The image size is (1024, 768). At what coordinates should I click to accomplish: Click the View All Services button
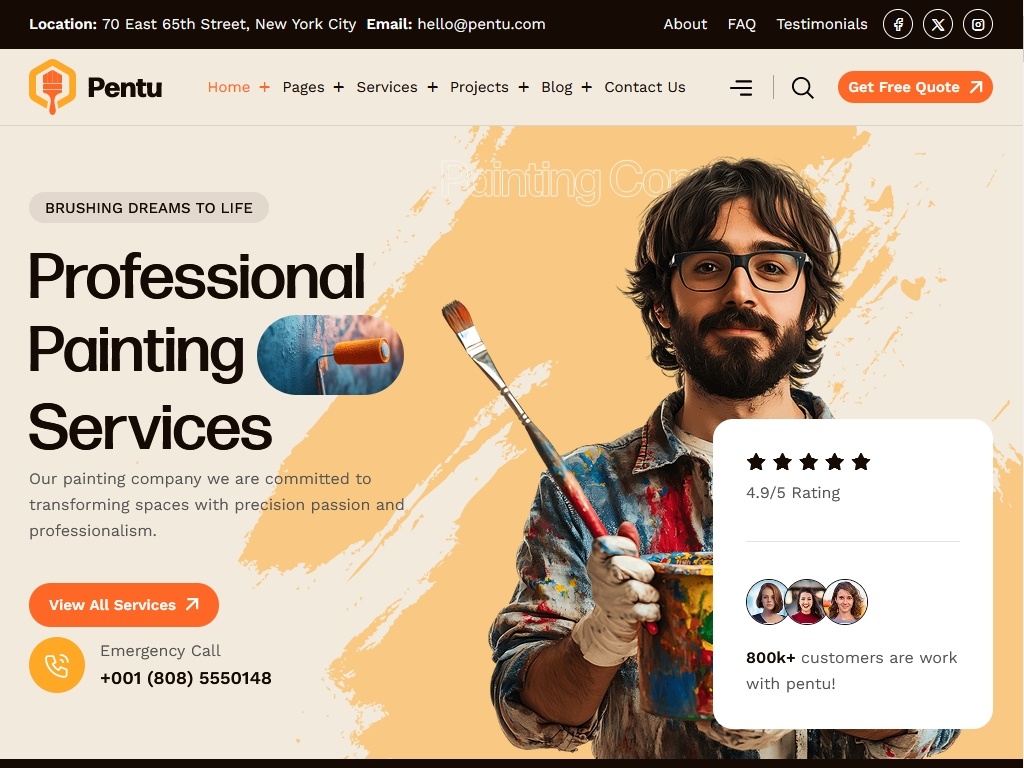coord(123,605)
